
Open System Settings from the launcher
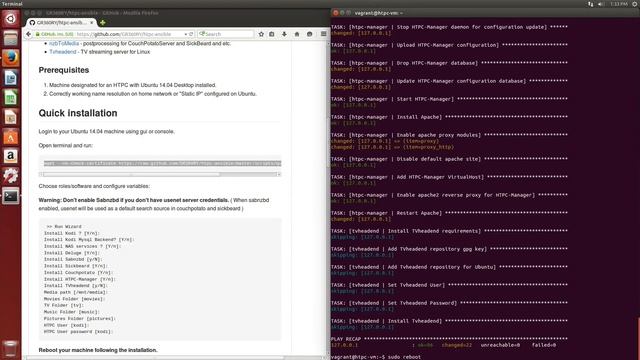[x=11, y=176]
